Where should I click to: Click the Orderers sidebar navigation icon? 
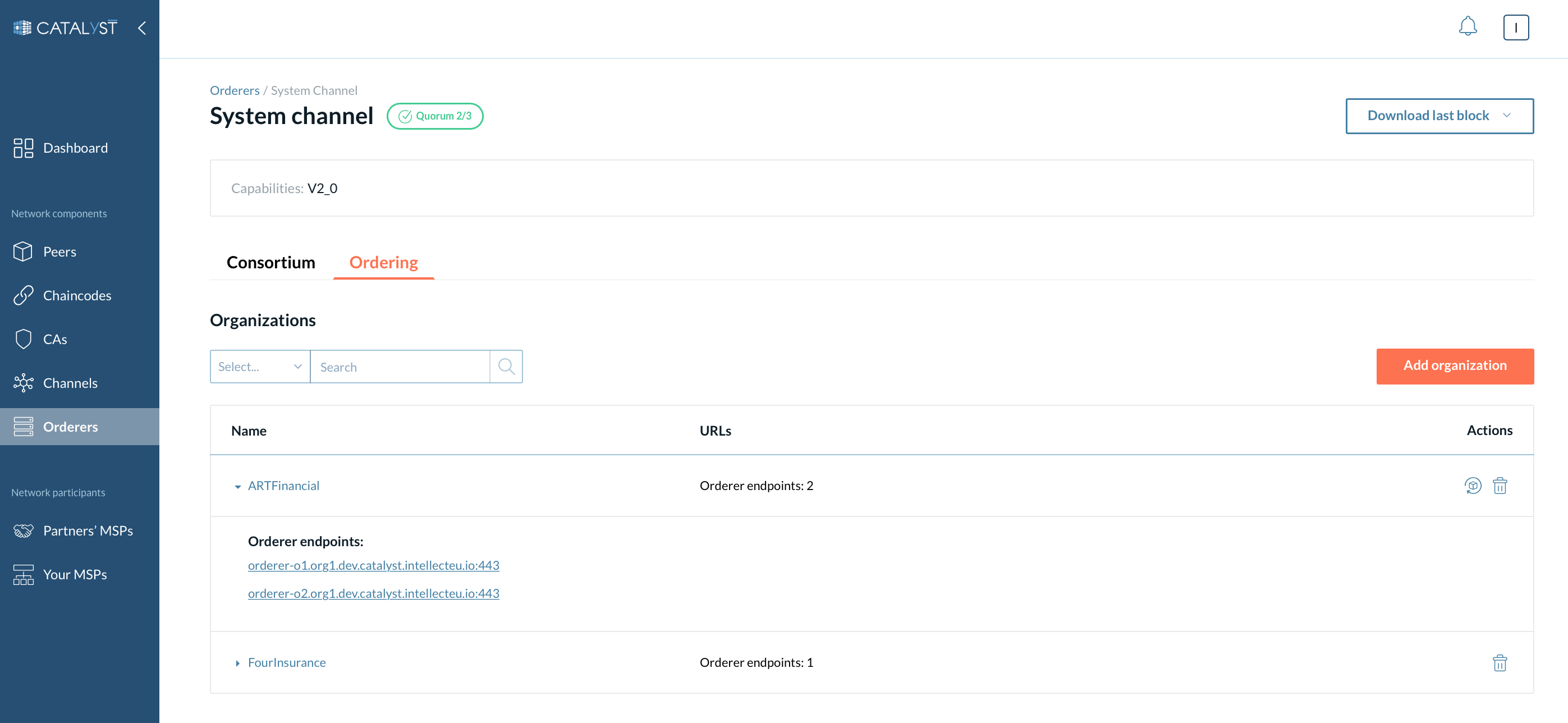(x=22, y=426)
